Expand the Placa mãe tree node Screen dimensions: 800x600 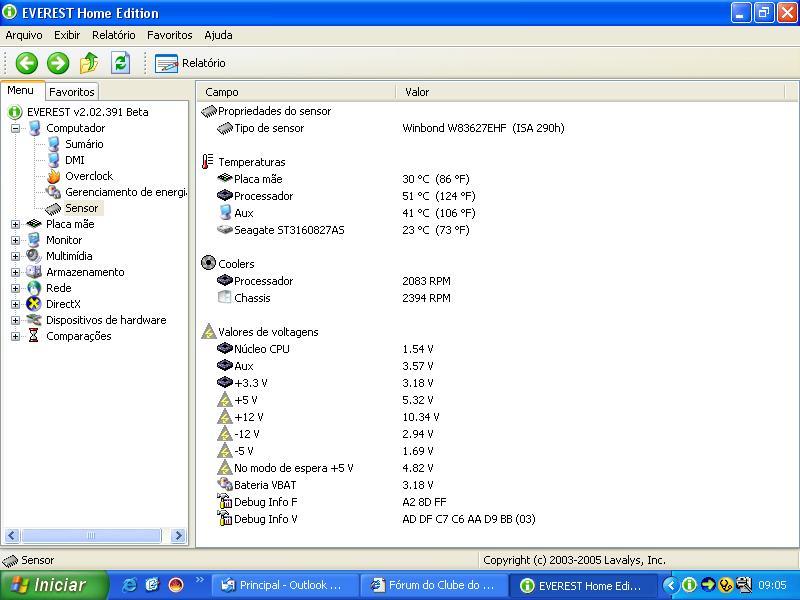15,224
